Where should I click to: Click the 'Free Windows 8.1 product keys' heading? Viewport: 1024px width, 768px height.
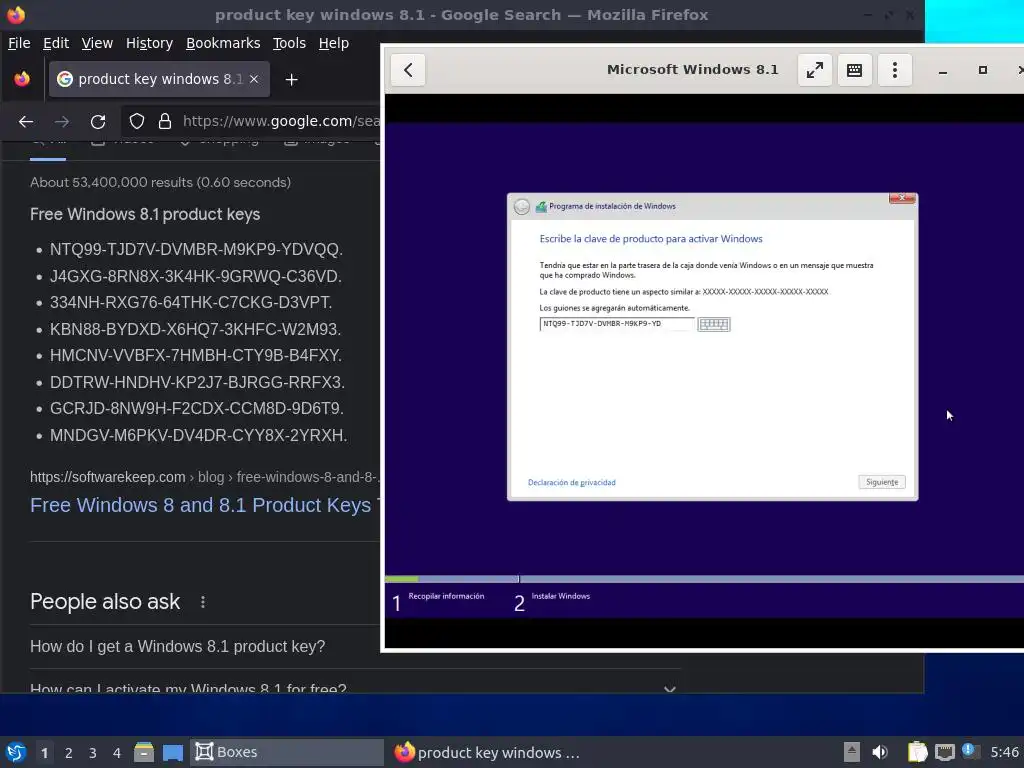click(145, 214)
